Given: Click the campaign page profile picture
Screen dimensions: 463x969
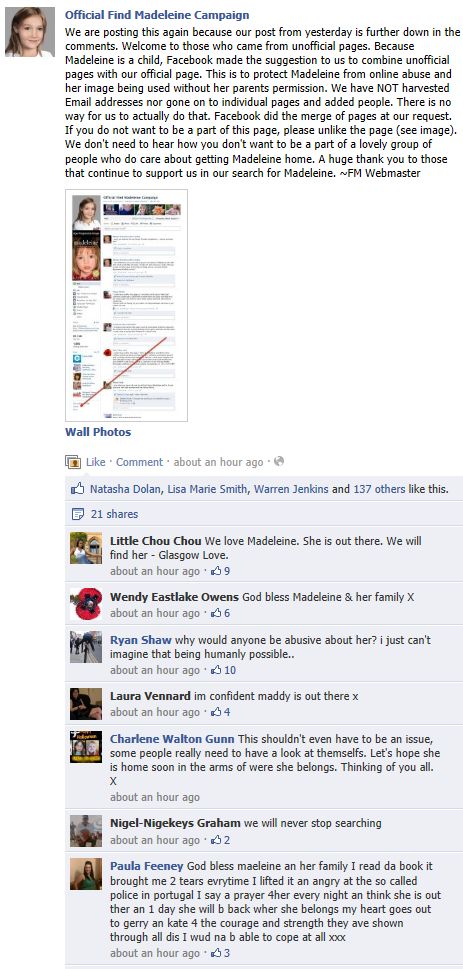Looking at the screenshot, I should [30, 33].
